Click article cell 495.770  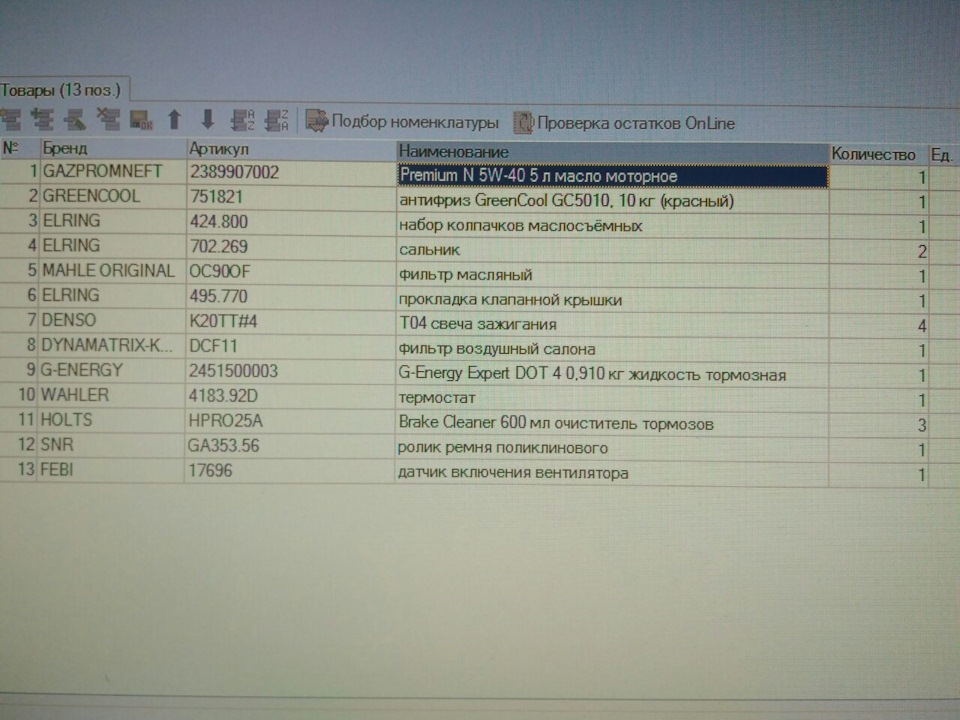point(290,296)
